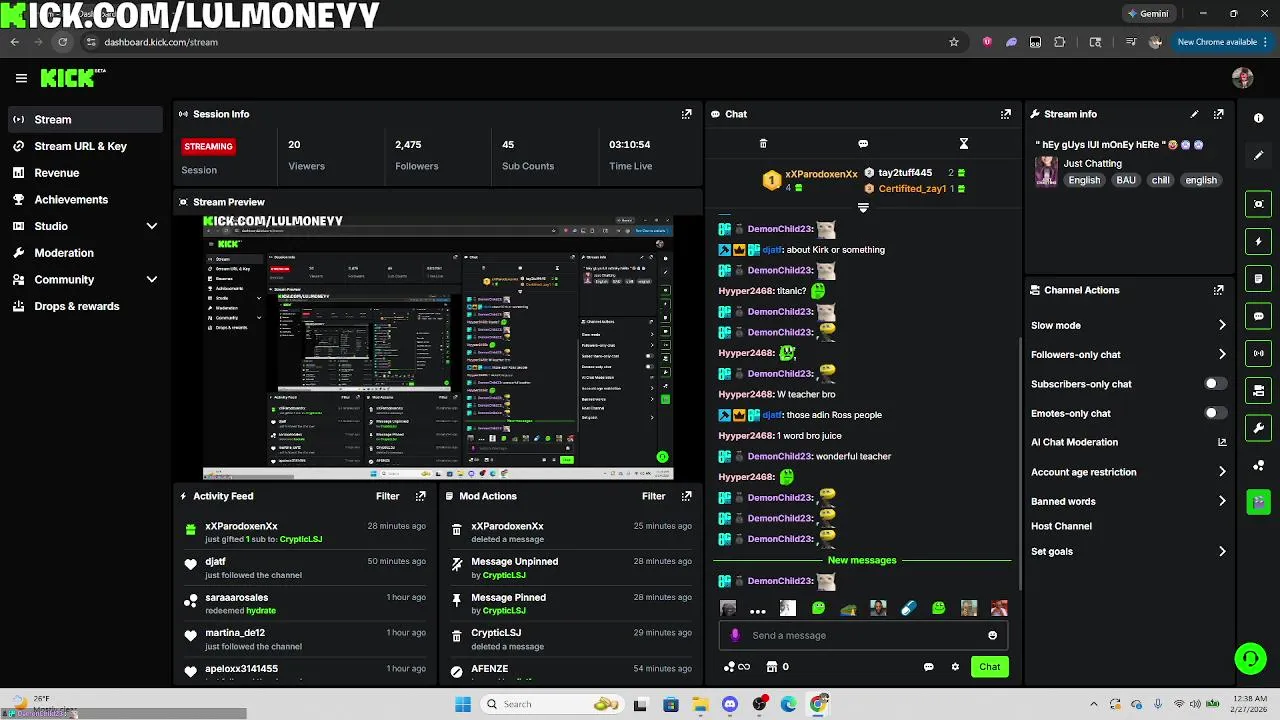The image size is (1280, 720).
Task: Expand the Community menu chevron
Action: [152, 280]
